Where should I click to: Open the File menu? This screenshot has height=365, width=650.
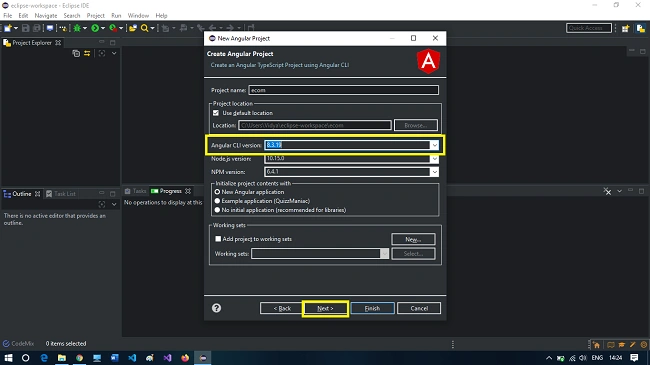8,16
